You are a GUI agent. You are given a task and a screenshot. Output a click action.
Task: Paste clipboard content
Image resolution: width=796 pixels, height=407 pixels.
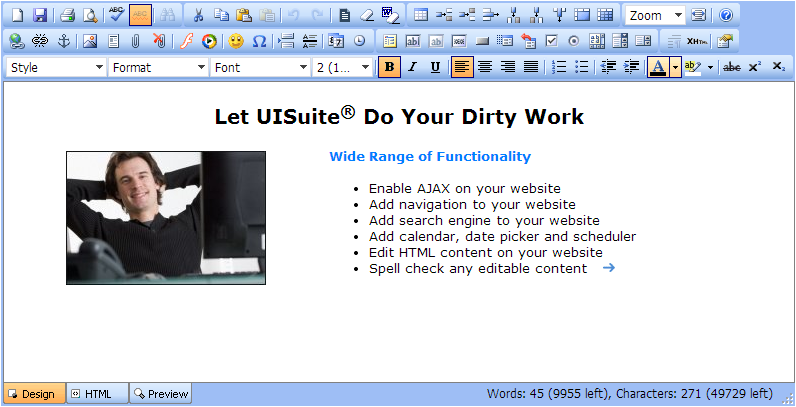[244, 15]
